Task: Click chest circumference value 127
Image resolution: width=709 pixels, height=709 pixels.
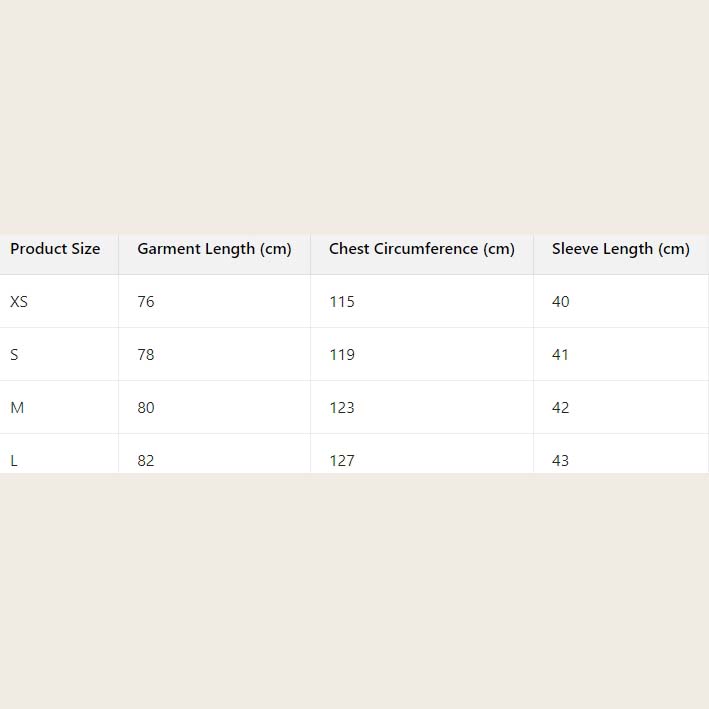Action: pyautogui.click(x=342, y=460)
